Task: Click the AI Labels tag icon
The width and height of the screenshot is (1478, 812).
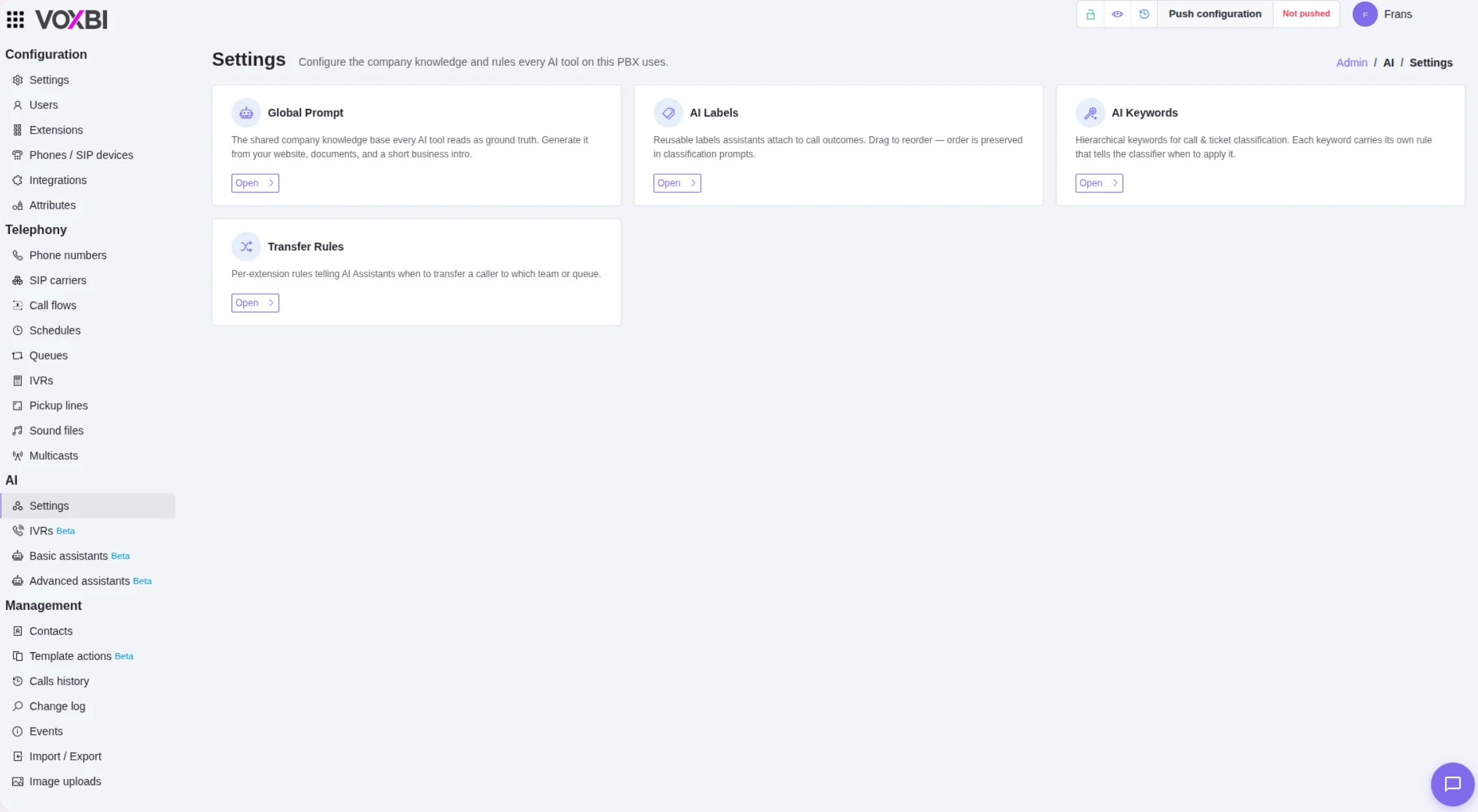Action: click(x=668, y=113)
